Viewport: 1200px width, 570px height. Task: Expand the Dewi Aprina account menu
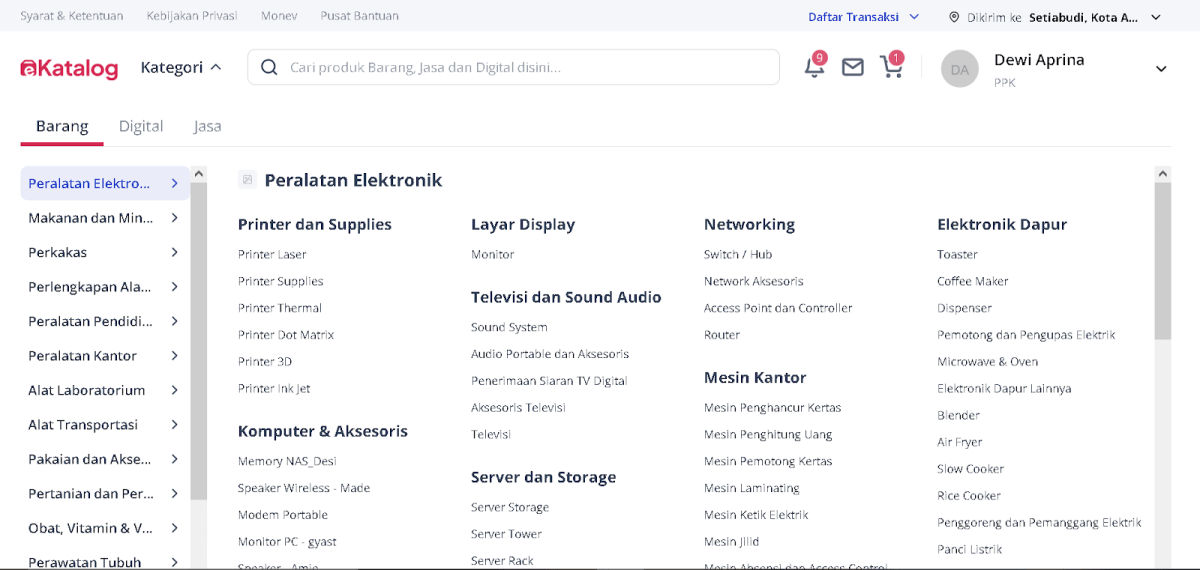1161,69
